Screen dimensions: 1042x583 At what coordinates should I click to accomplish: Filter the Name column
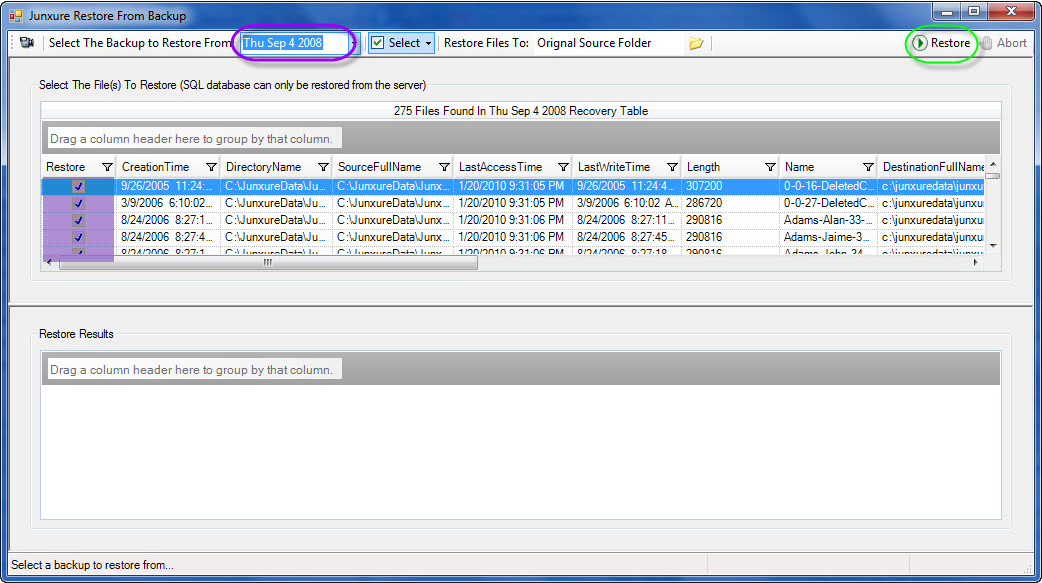[868, 167]
